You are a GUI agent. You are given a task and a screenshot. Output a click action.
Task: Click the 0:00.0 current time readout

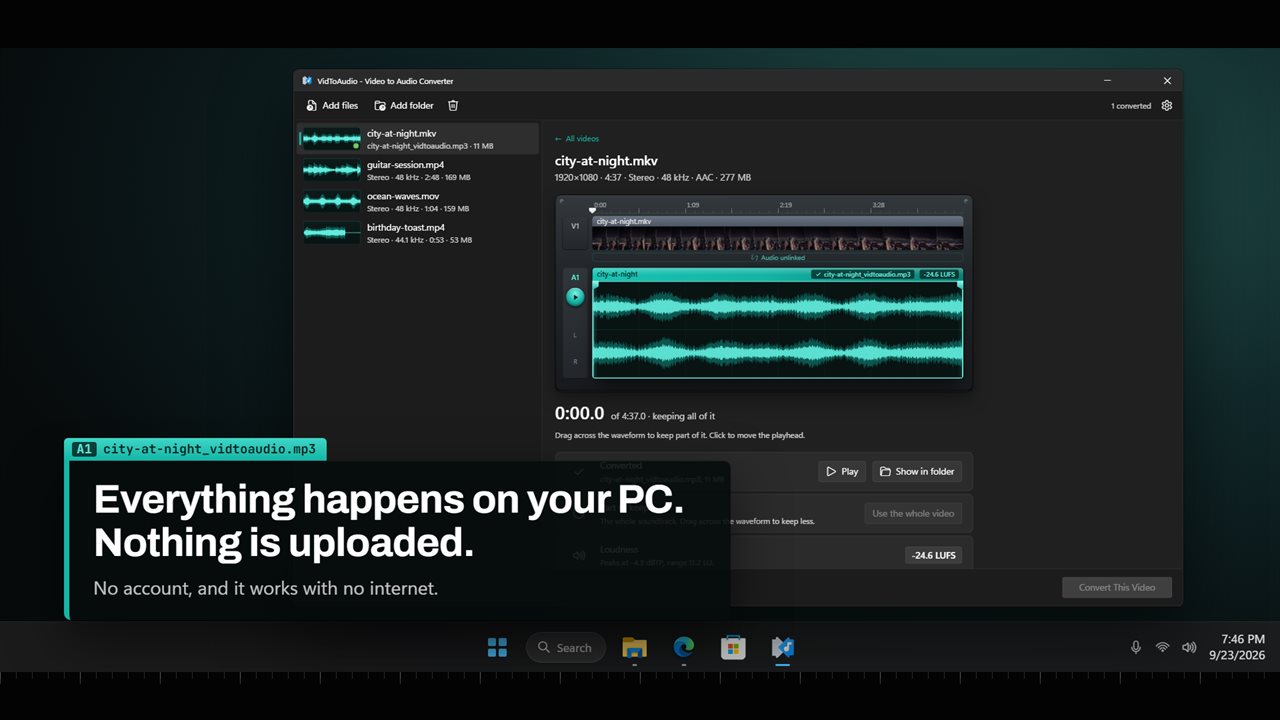click(580, 413)
